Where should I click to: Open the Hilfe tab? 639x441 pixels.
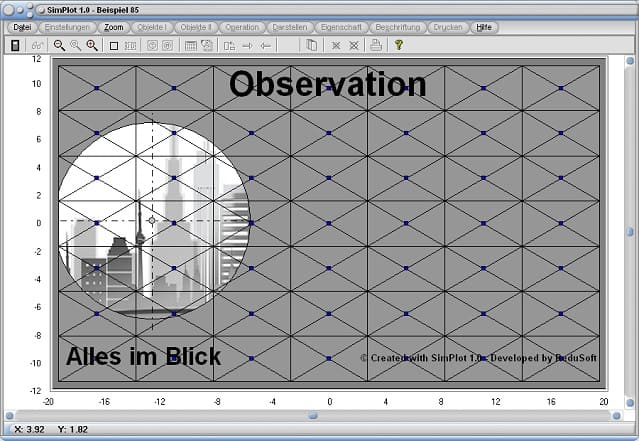484,27
